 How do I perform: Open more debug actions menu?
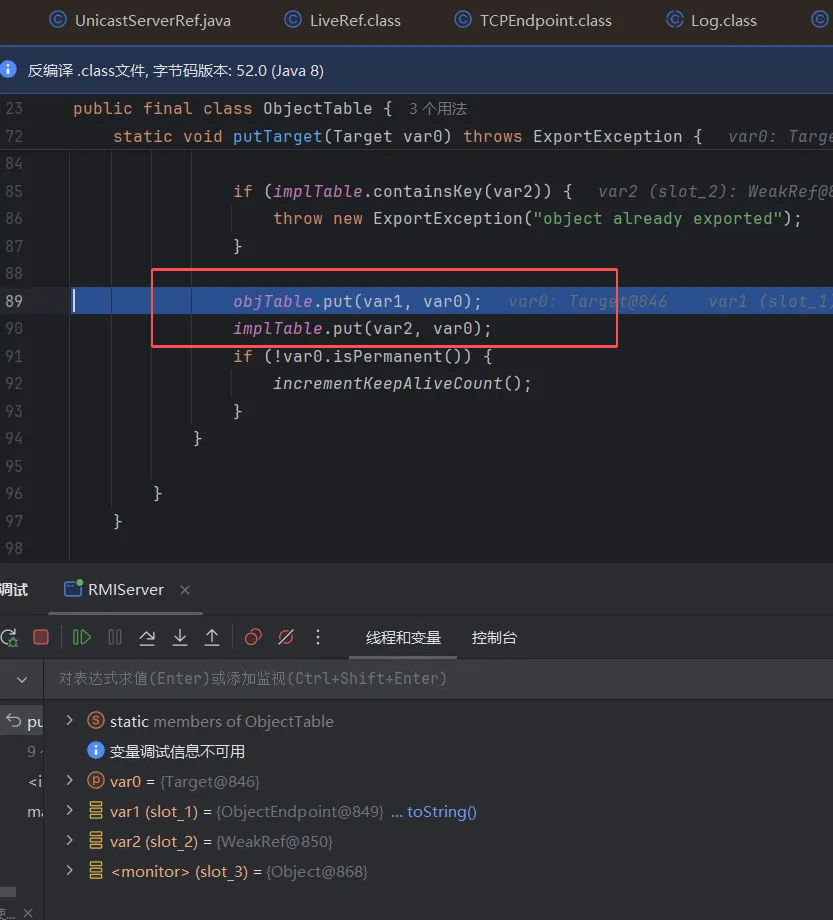point(318,637)
